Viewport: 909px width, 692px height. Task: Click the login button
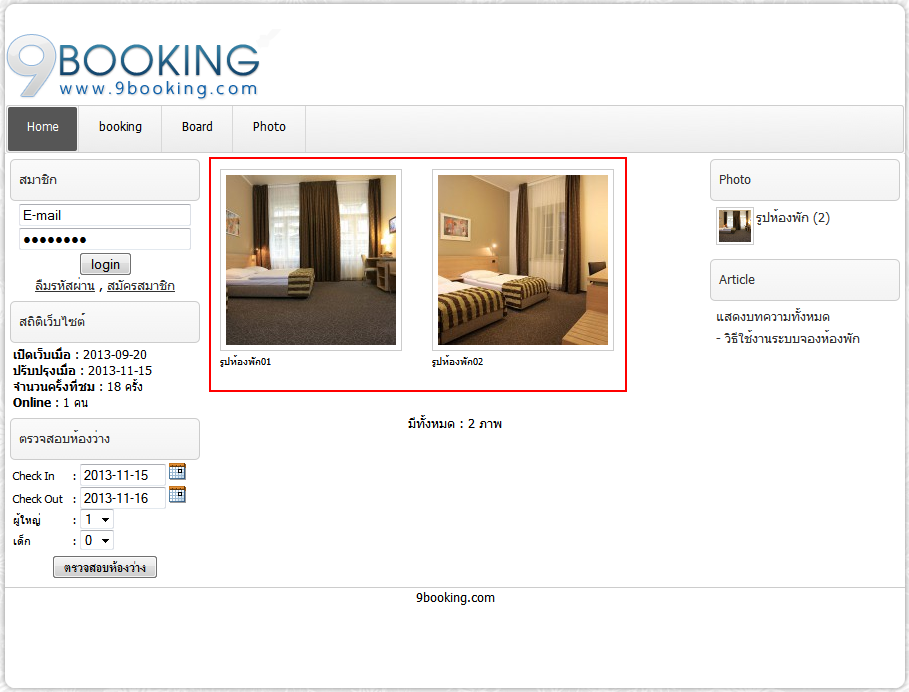click(x=105, y=264)
